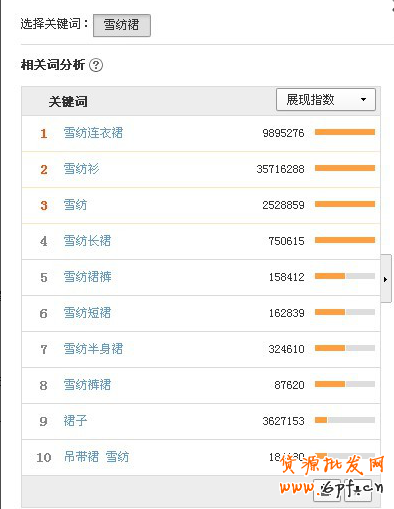This screenshot has width=394, height=509.
Task: Click the dropdown arrow of 展现指数
Action: [x=363, y=99]
